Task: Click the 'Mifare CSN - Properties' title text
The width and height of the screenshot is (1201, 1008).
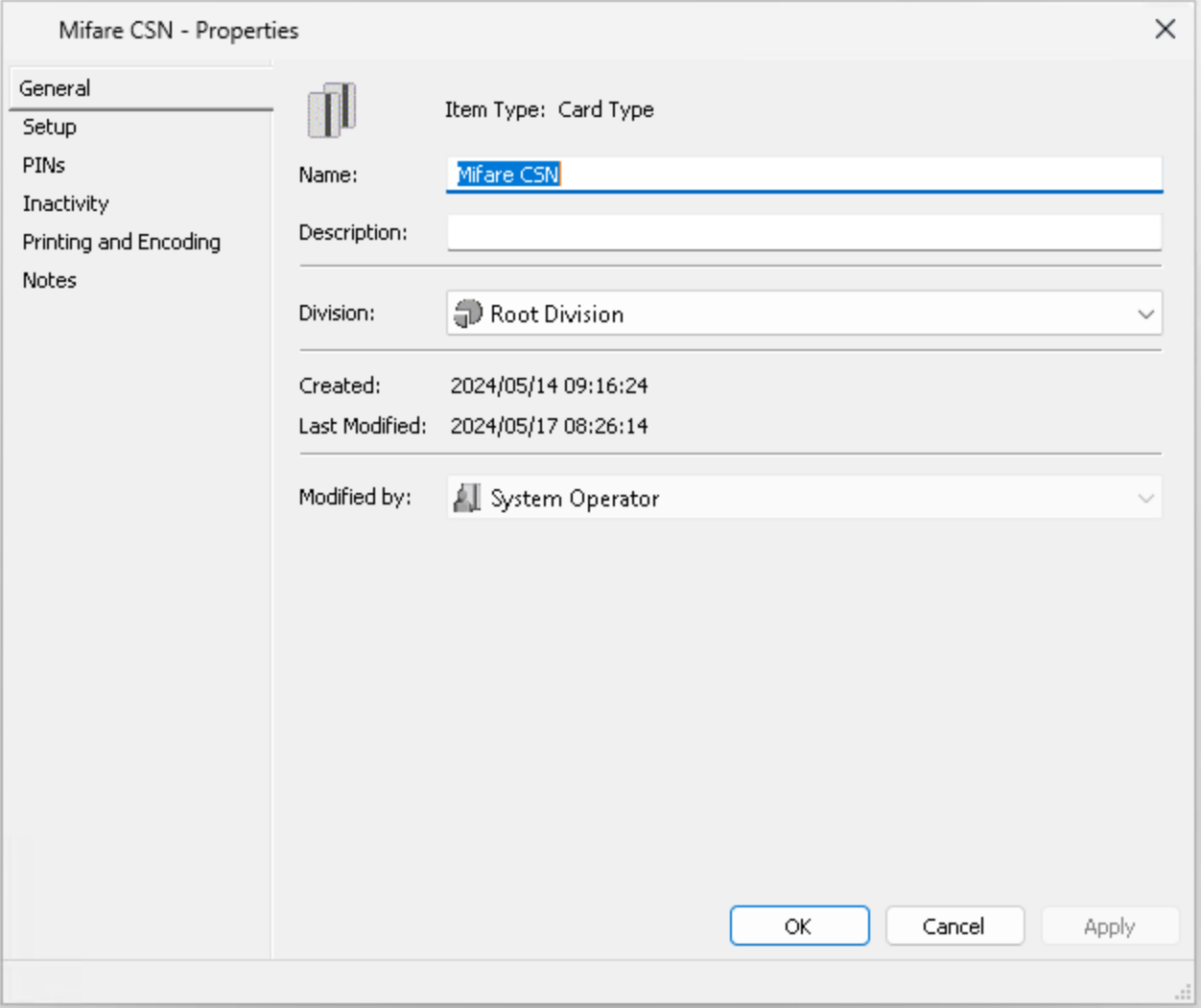Action: point(178,31)
